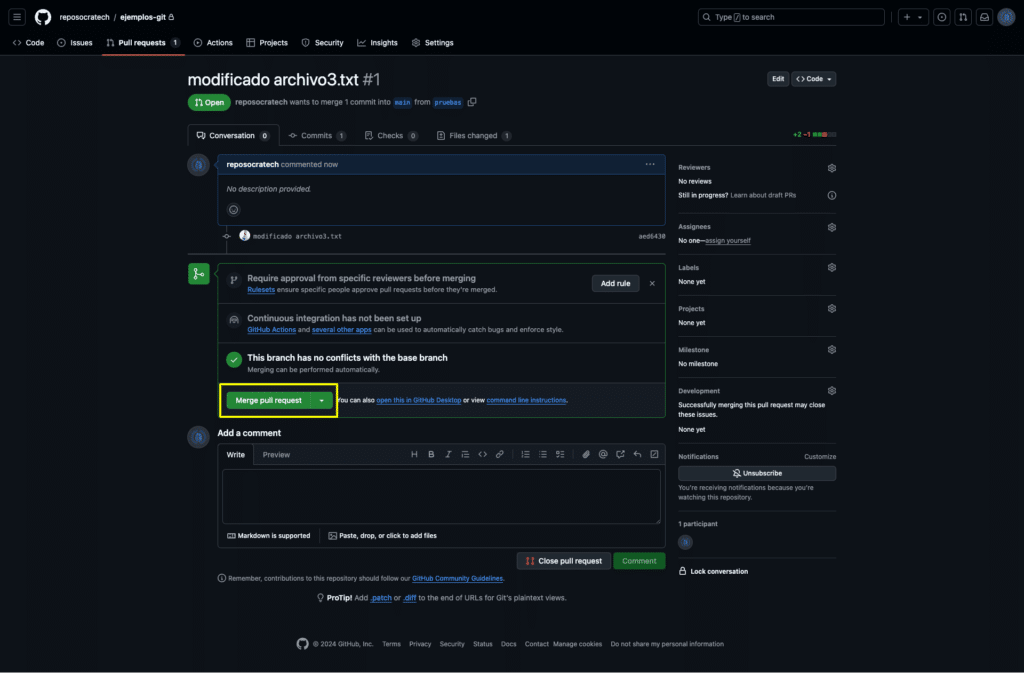Open the Projects repository tab
Image resolution: width=1024 pixels, height=673 pixels.
pyautogui.click(x=266, y=42)
